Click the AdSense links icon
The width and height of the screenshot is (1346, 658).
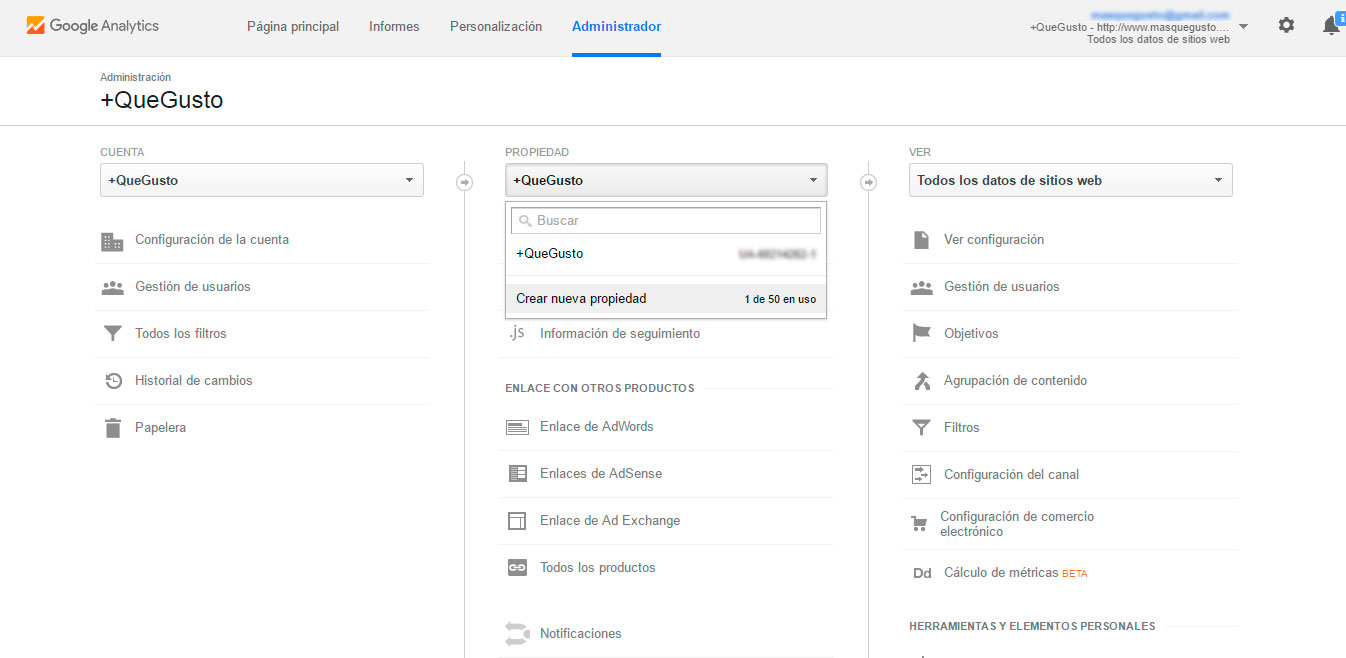[x=517, y=474]
